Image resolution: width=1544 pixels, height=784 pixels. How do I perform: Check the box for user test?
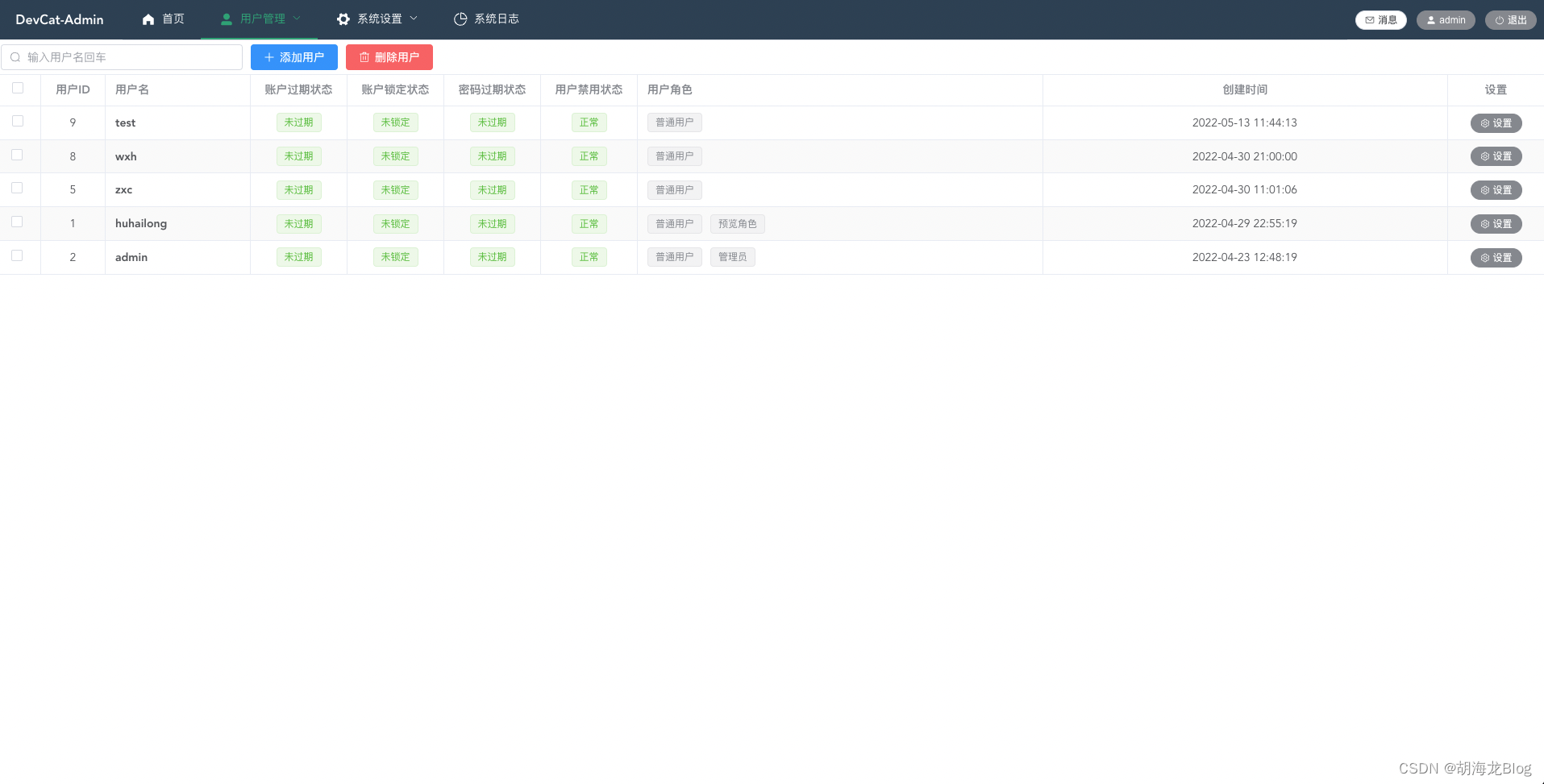(x=18, y=121)
